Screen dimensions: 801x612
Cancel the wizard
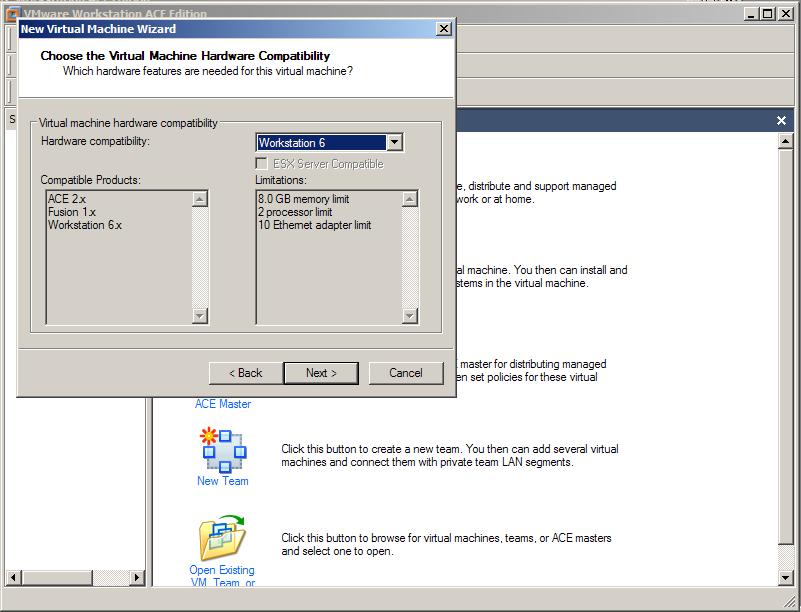(x=405, y=373)
